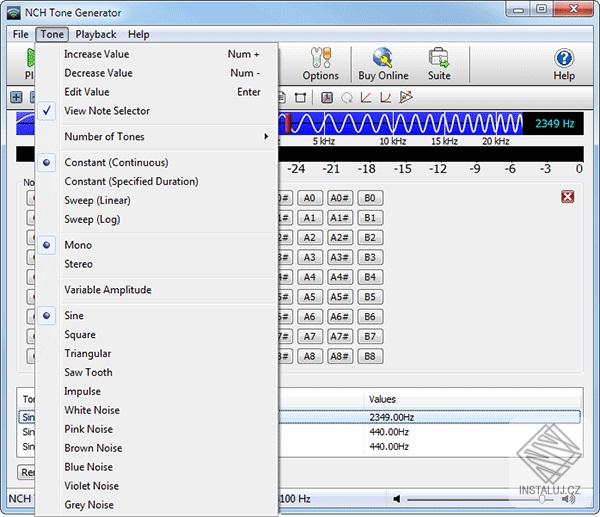The height and width of the screenshot is (517, 600).
Task: Click note button B3
Action: (x=370, y=258)
